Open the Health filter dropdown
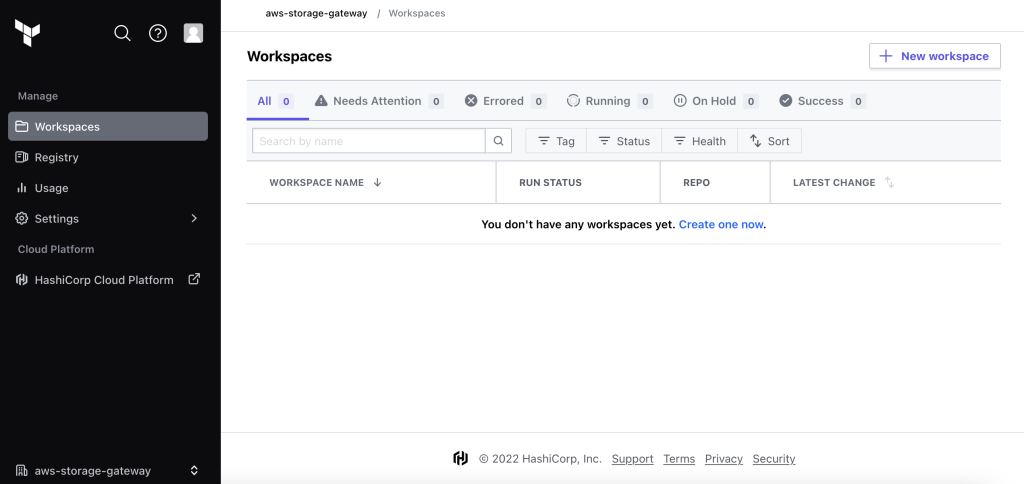 point(699,141)
